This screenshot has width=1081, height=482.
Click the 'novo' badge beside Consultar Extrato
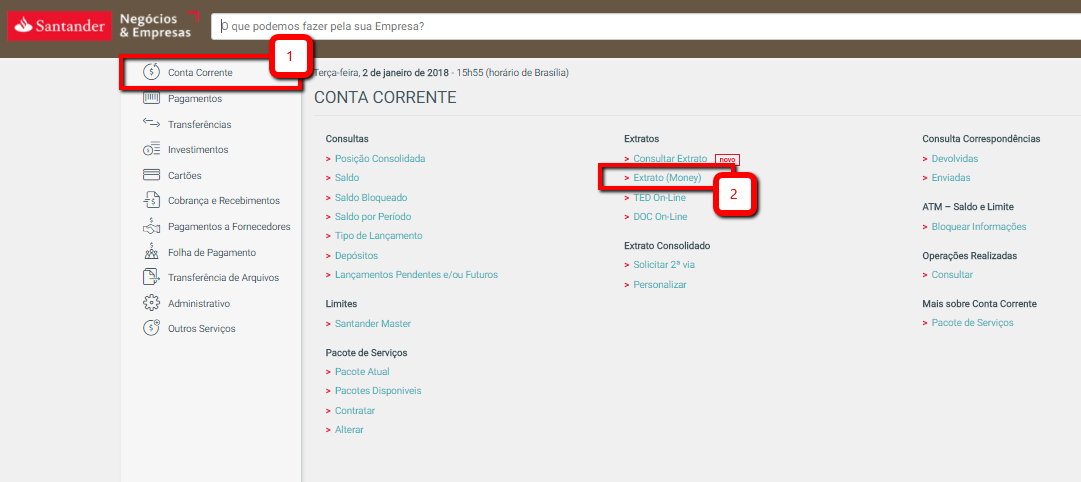(x=727, y=159)
